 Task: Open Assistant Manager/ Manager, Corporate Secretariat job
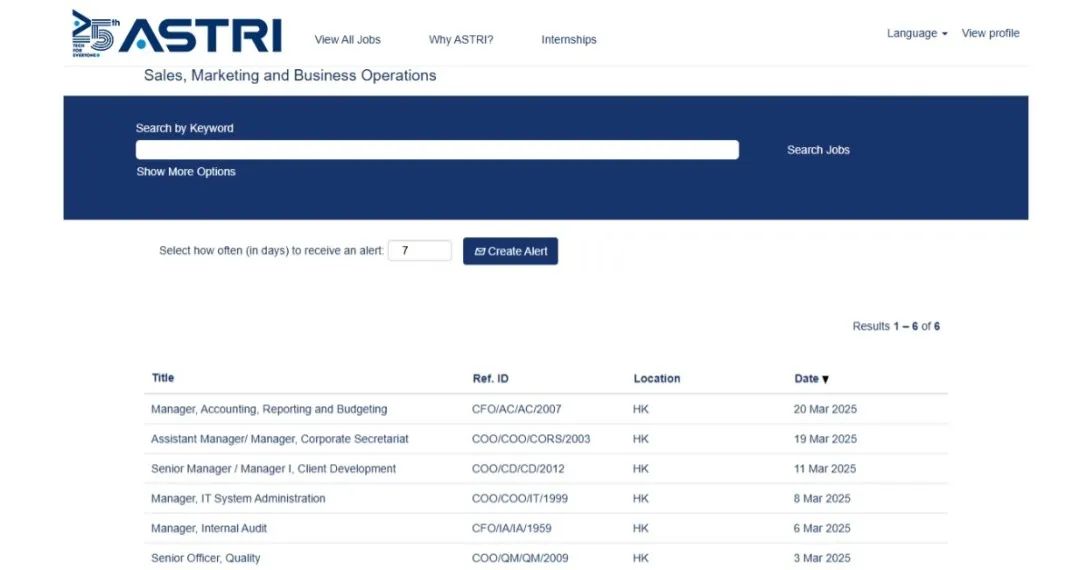pos(280,439)
